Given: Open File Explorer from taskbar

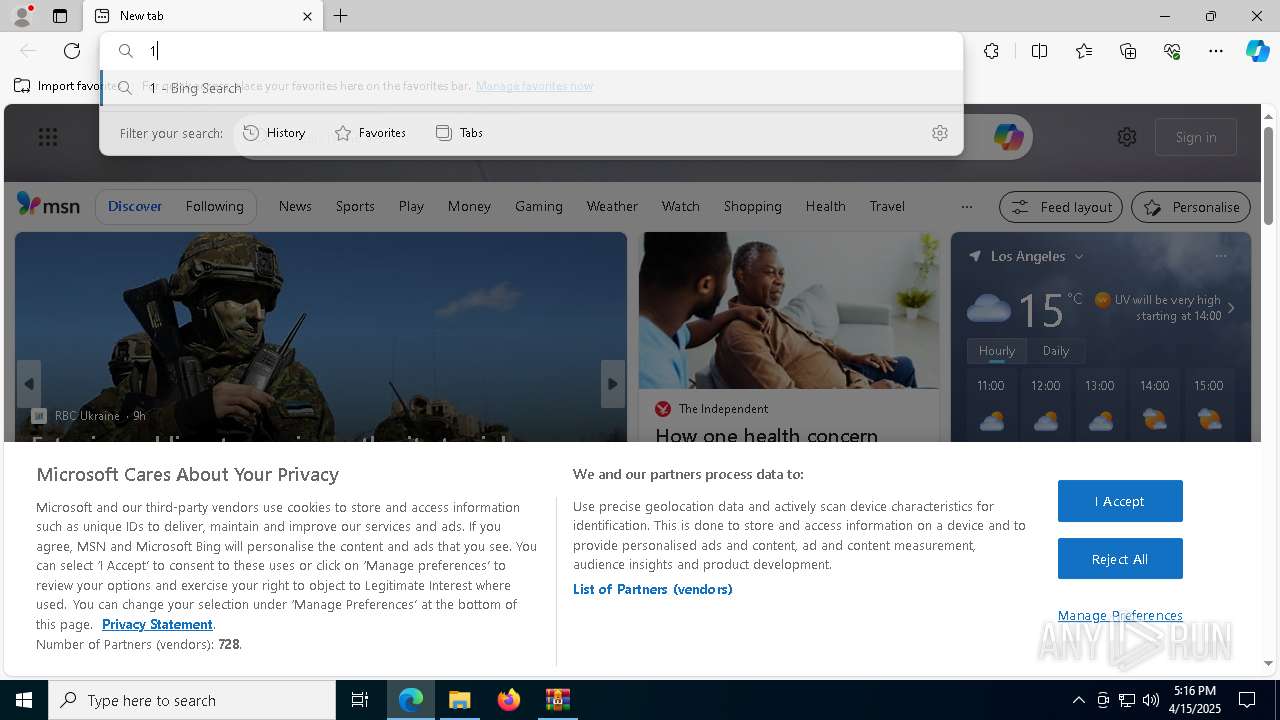Looking at the screenshot, I should 459,700.
